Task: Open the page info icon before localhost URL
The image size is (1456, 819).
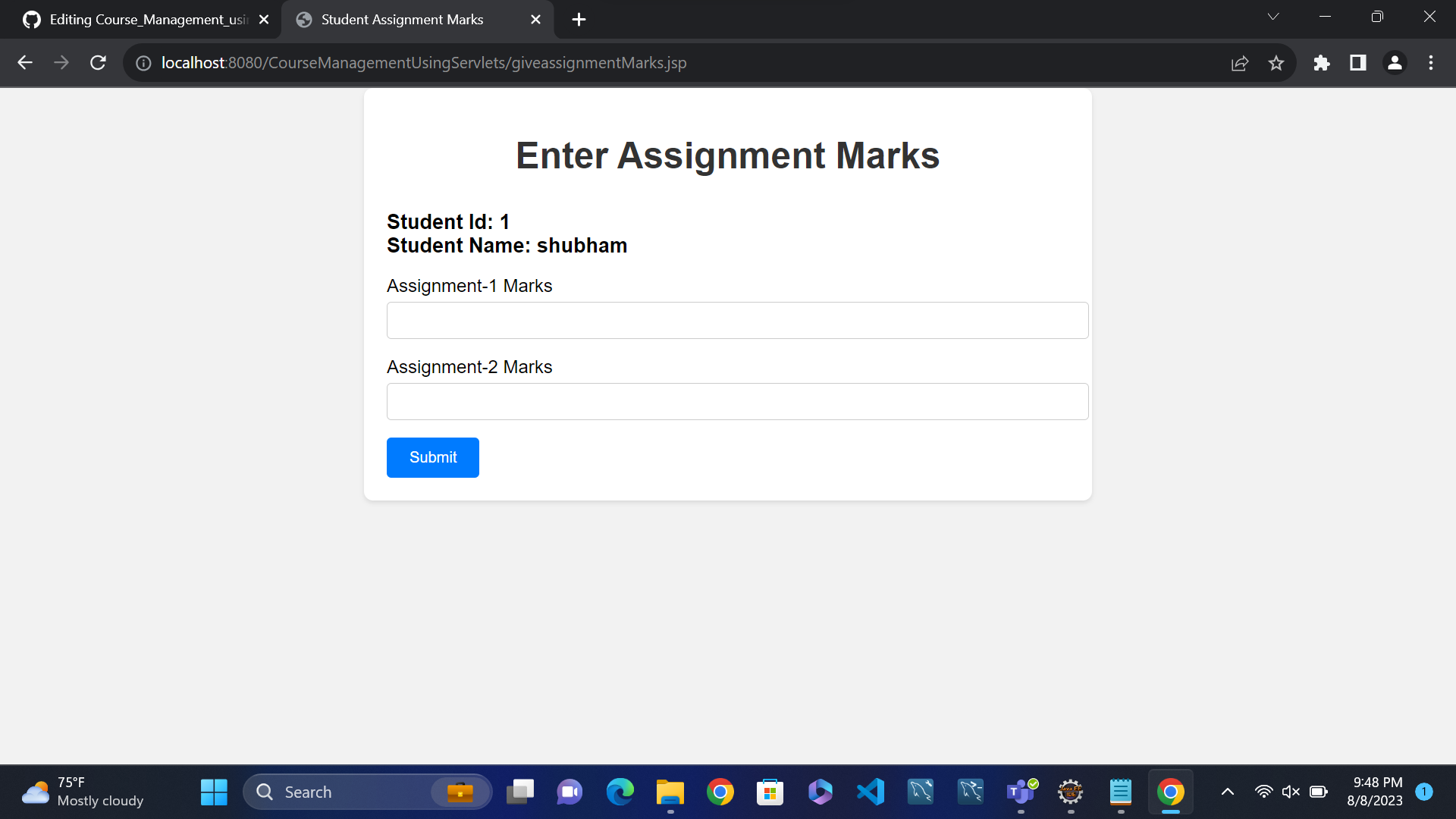Action: (143, 63)
